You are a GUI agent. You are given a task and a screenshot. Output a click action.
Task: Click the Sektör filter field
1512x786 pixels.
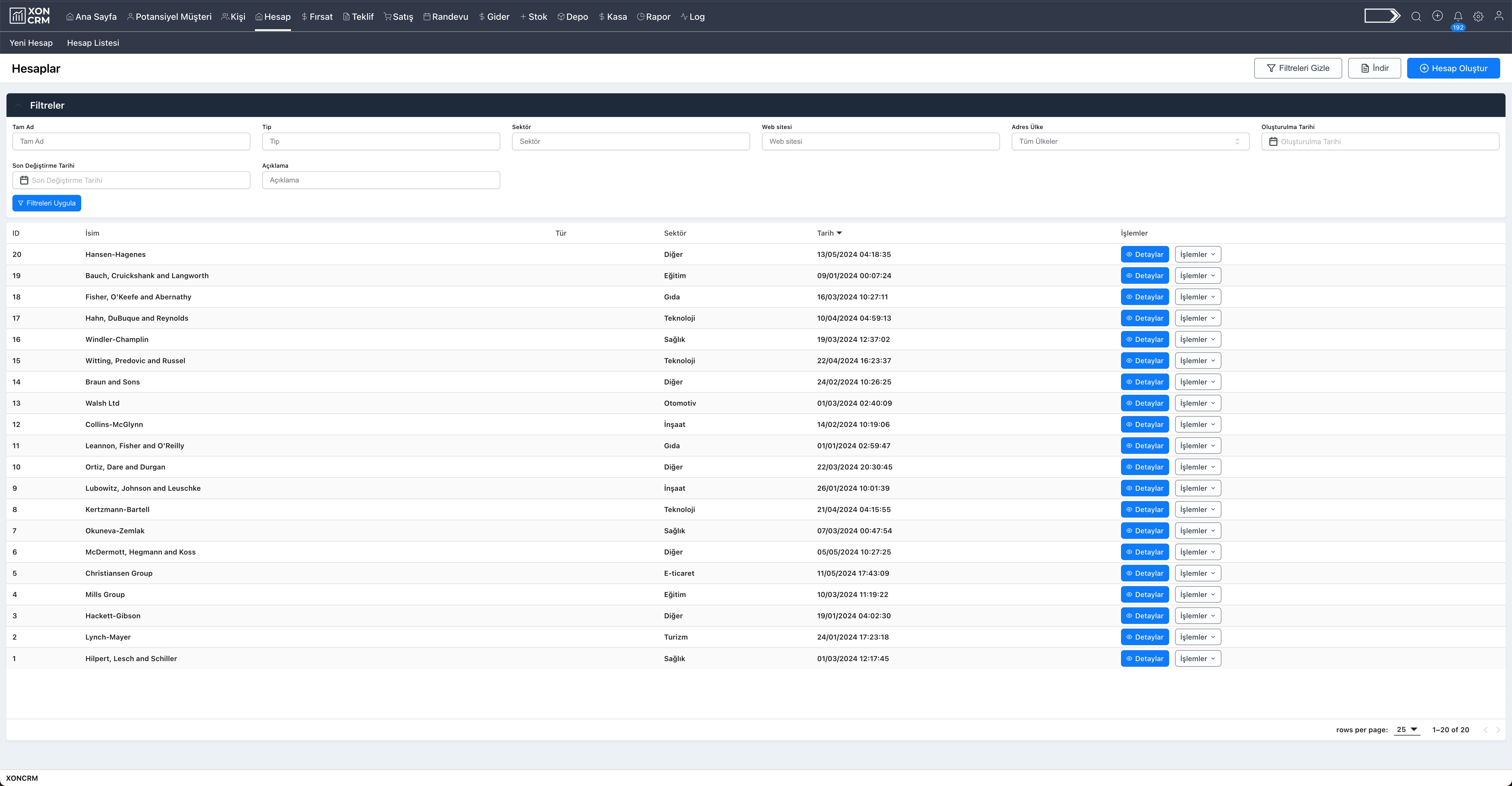click(630, 141)
